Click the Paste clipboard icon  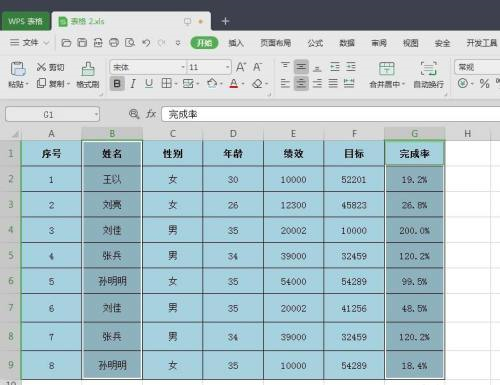[18, 69]
